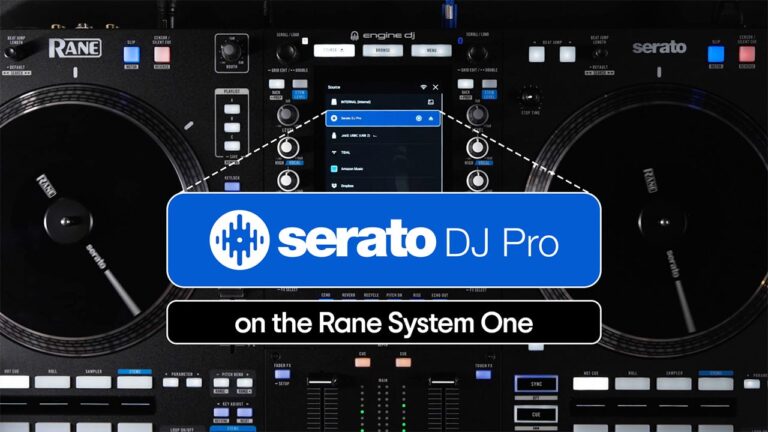Tap the icon at right of the INTERNAL row

431,102
